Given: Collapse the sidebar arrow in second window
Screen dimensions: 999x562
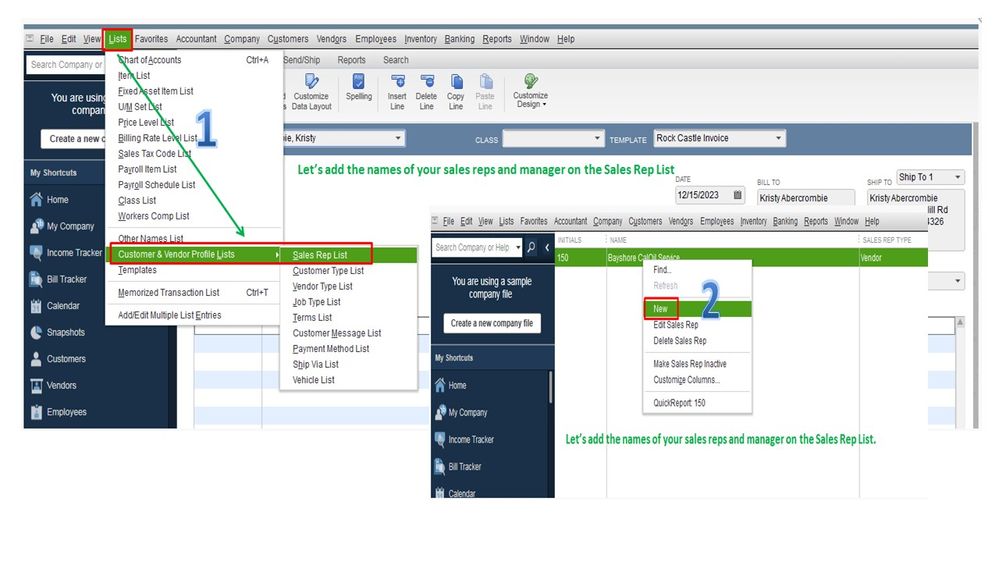Looking at the screenshot, I should [547, 247].
